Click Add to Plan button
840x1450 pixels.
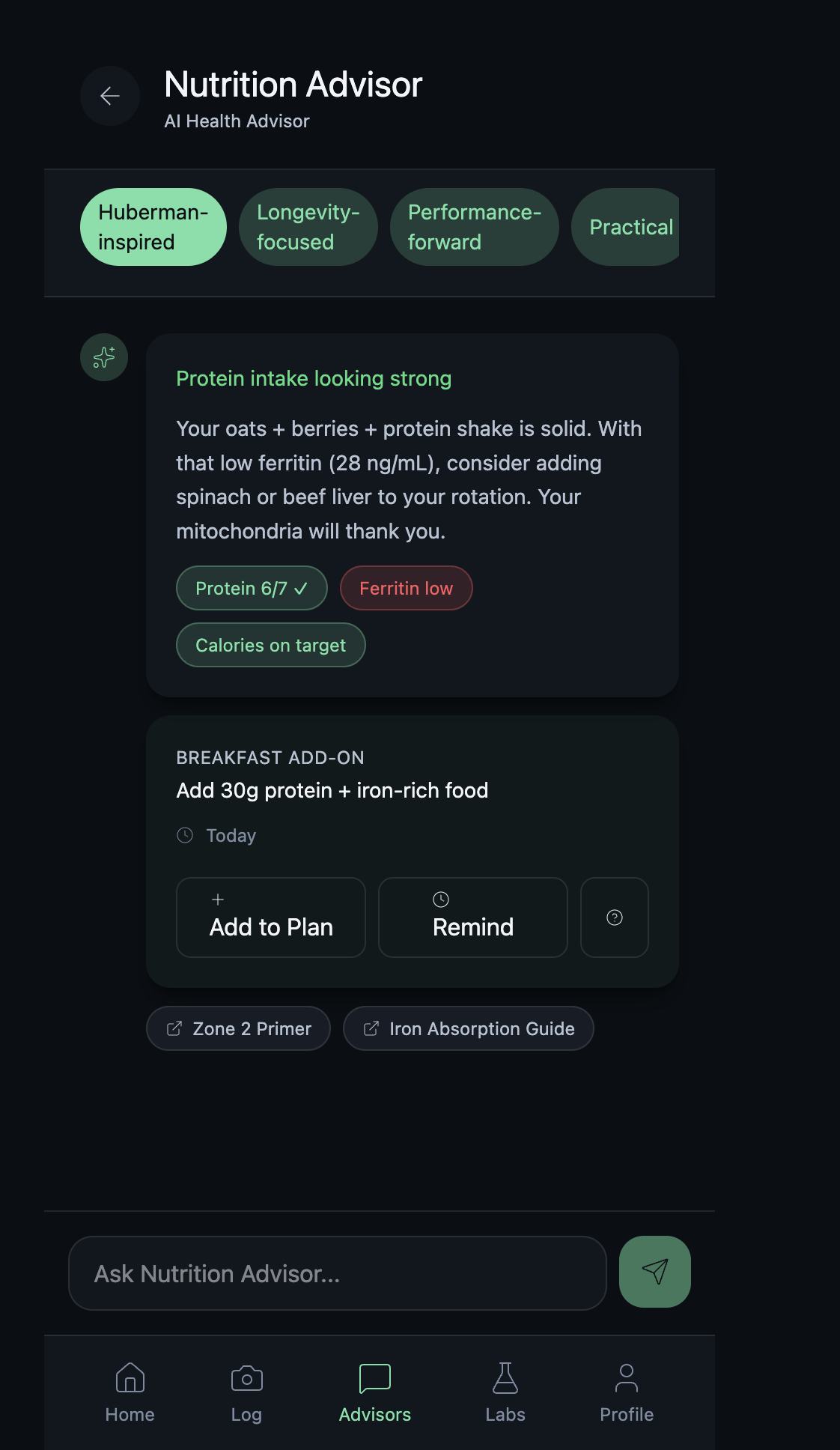pyautogui.click(x=271, y=917)
